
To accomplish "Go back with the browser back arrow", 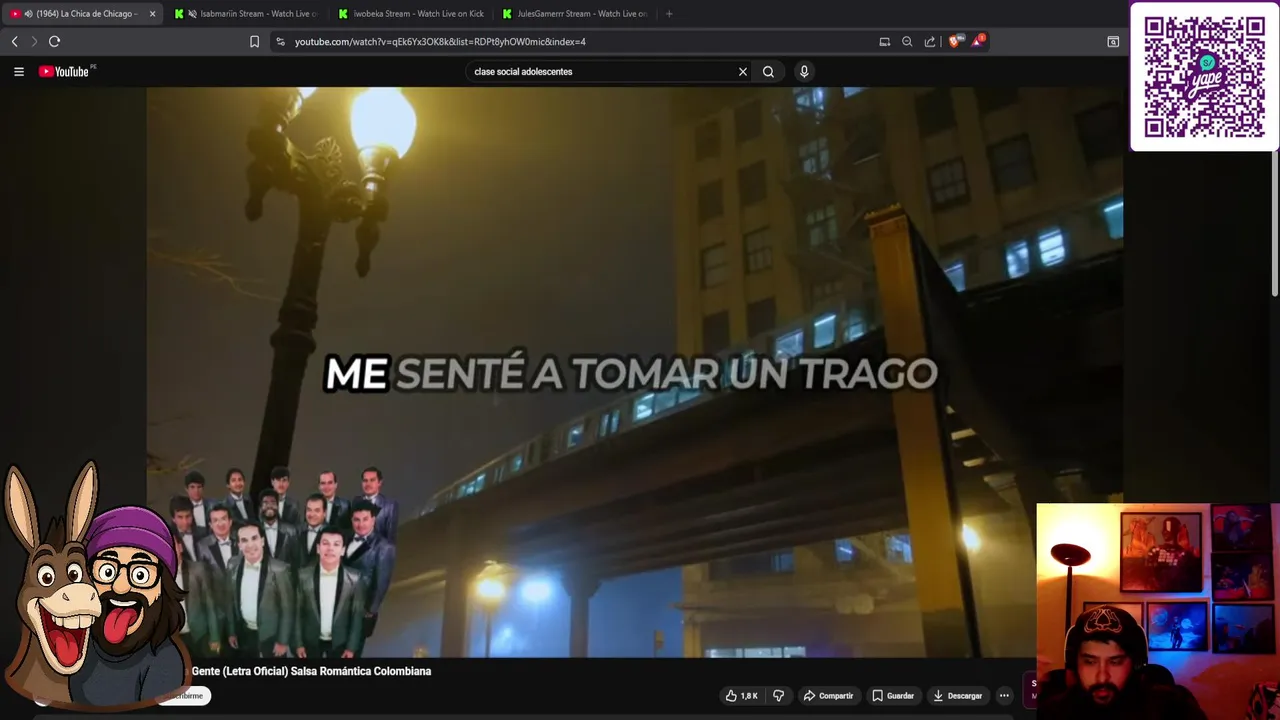I will coord(14,41).
